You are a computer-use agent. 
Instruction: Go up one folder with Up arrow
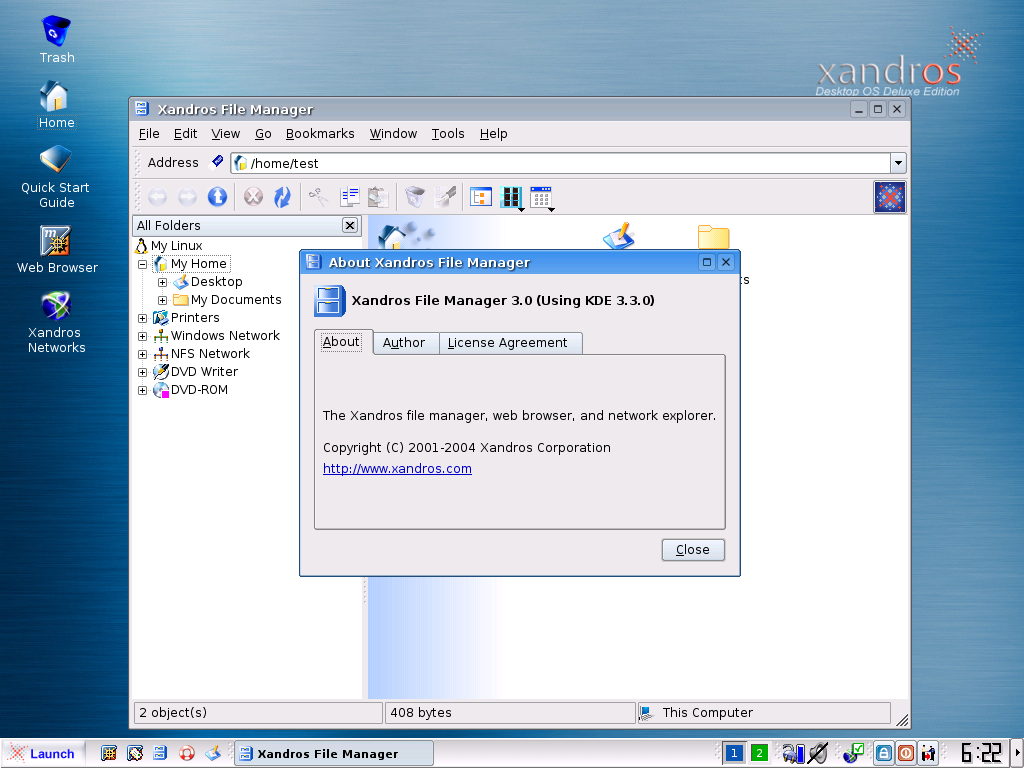pos(217,197)
